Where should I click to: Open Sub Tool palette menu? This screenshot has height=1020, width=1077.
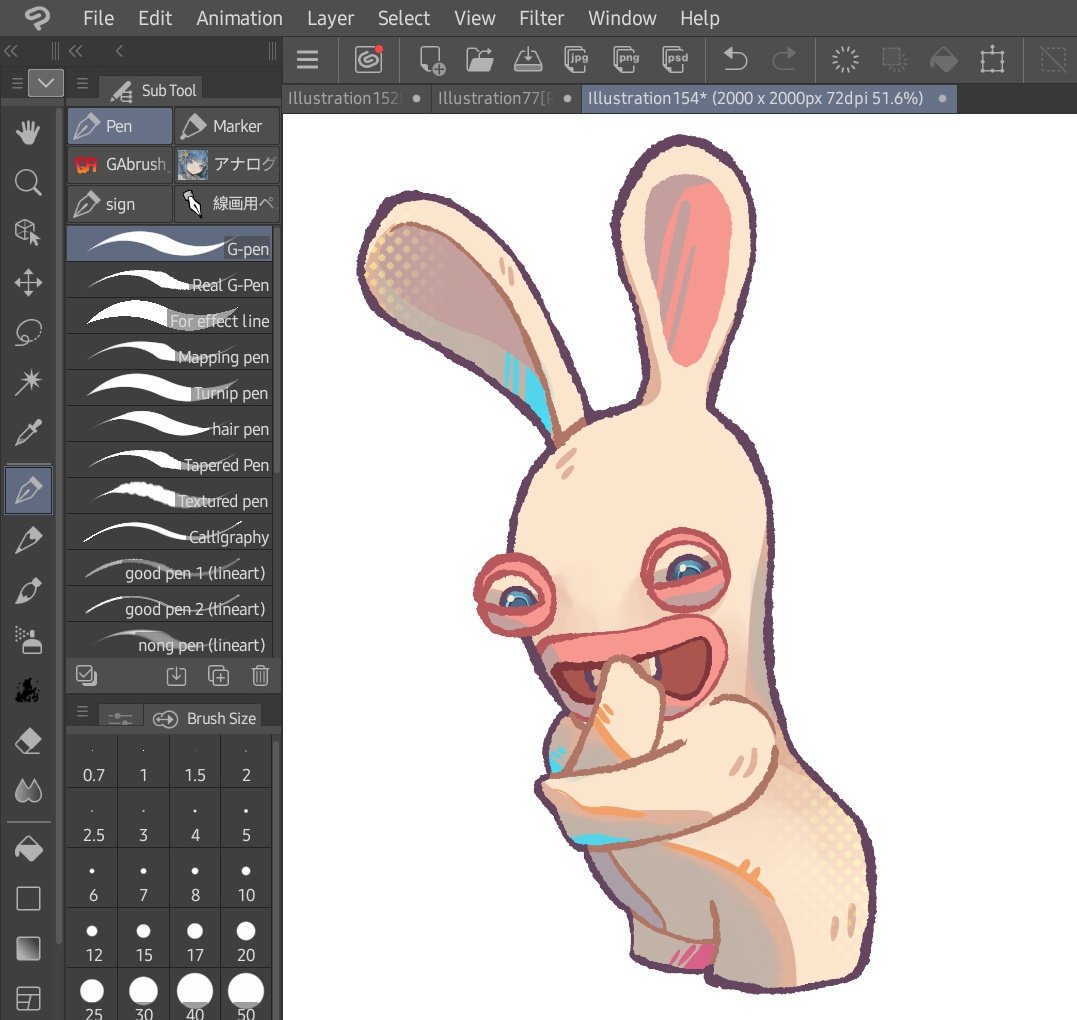coord(82,84)
